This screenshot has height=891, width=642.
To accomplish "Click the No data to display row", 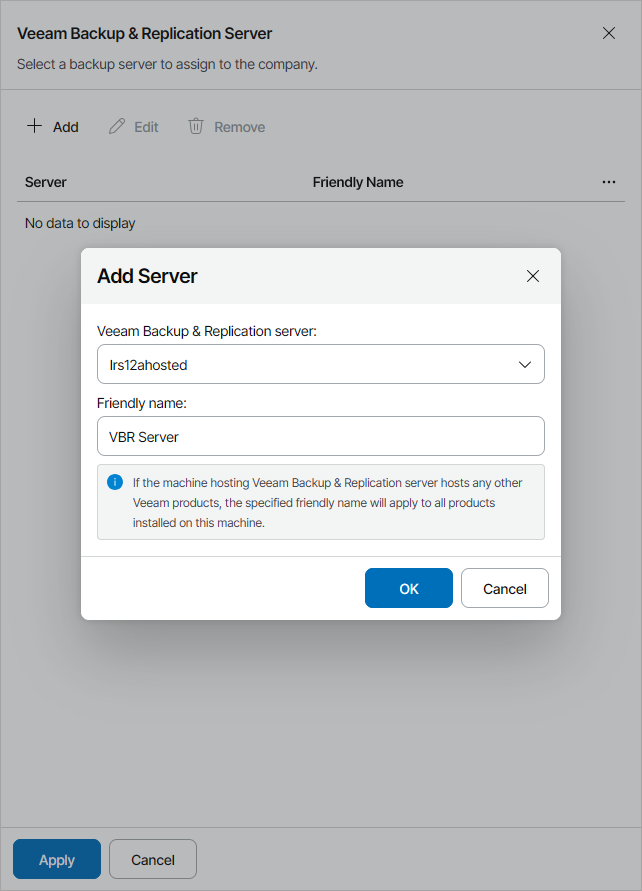I will (79, 223).
